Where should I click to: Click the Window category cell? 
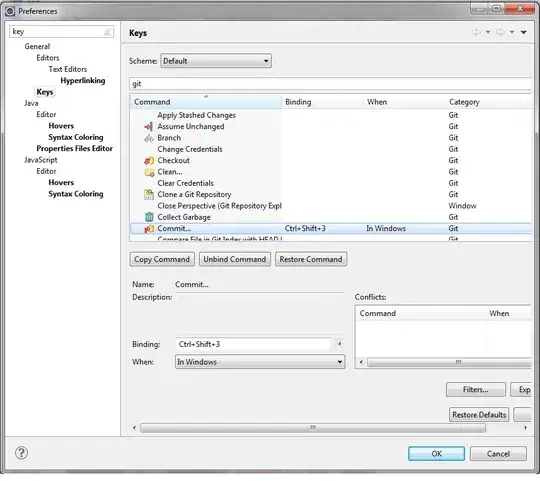tap(462, 206)
